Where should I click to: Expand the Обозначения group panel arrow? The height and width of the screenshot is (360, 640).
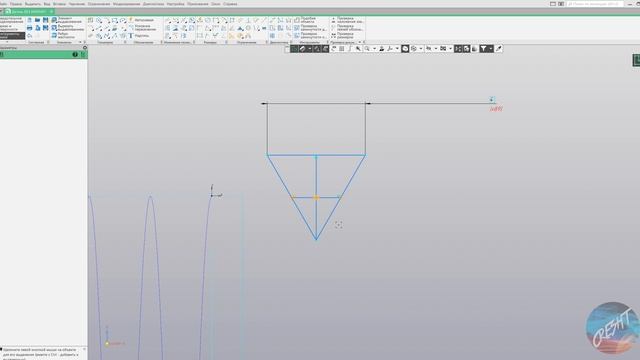pos(162,42)
